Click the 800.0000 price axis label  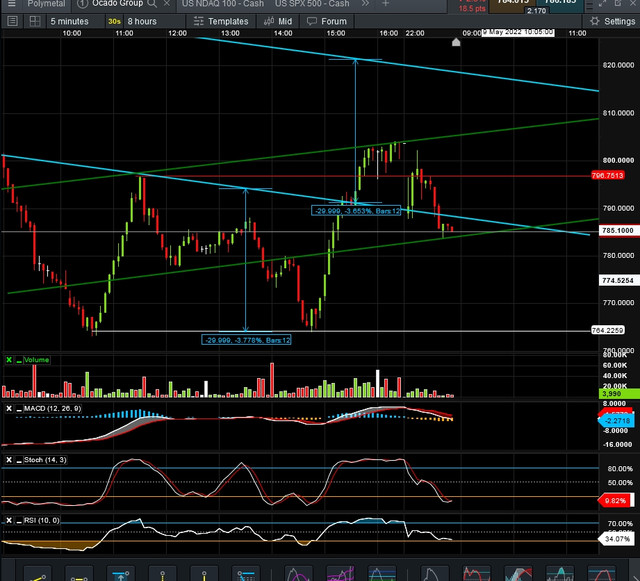click(618, 160)
